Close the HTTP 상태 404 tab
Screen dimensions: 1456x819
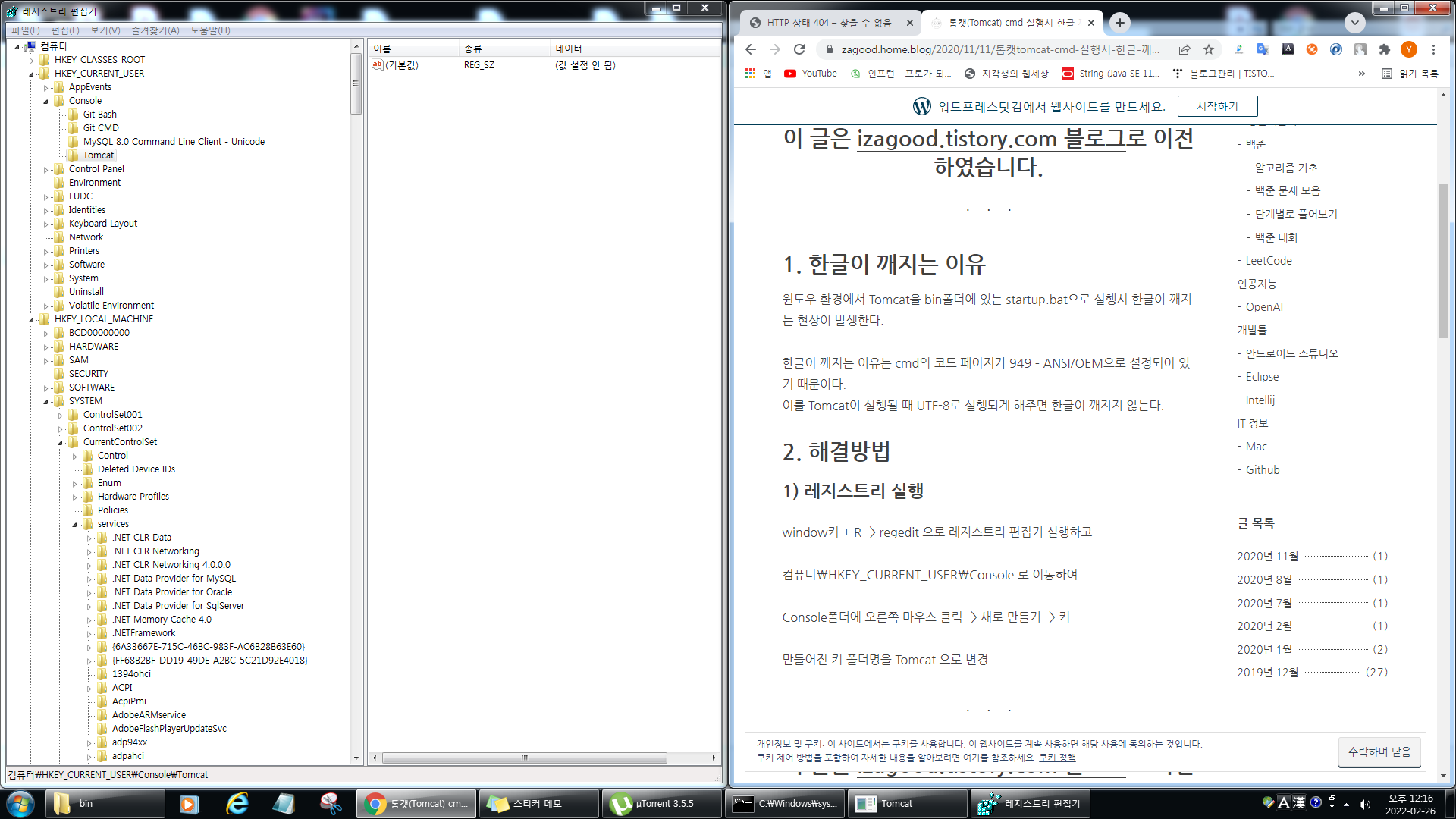(910, 23)
